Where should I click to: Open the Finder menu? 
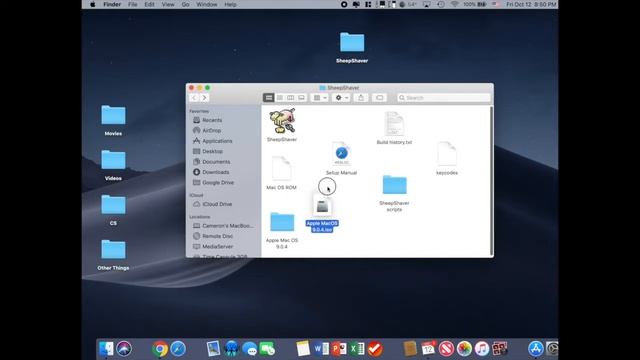[x=112, y=4]
